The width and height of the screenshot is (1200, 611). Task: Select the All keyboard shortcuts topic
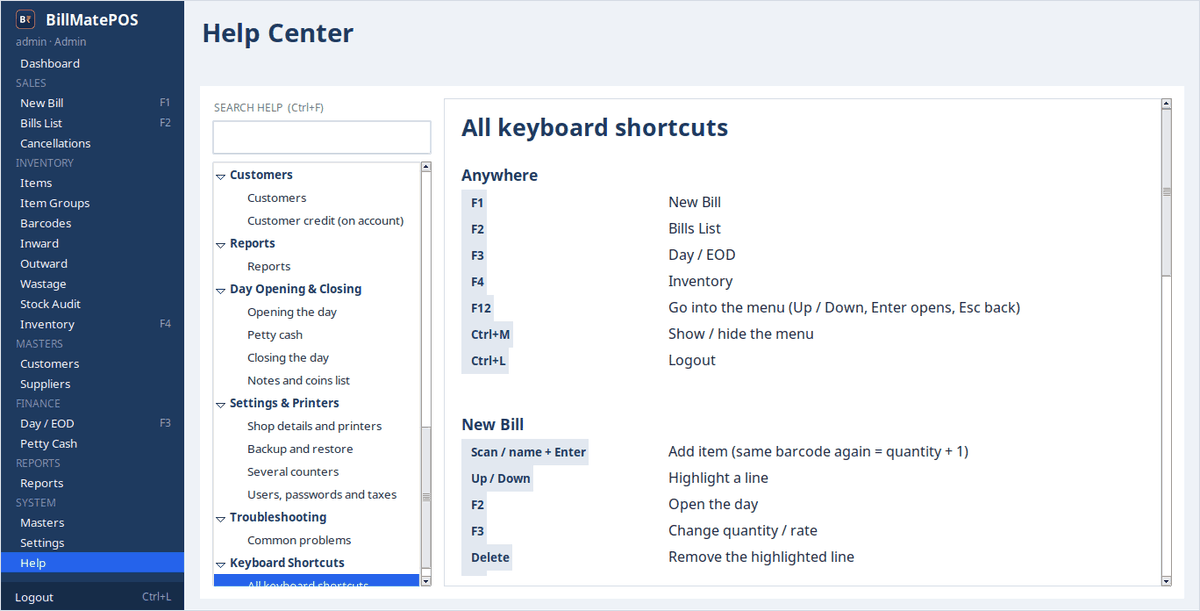pyautogui.click(x=316, y=580)
